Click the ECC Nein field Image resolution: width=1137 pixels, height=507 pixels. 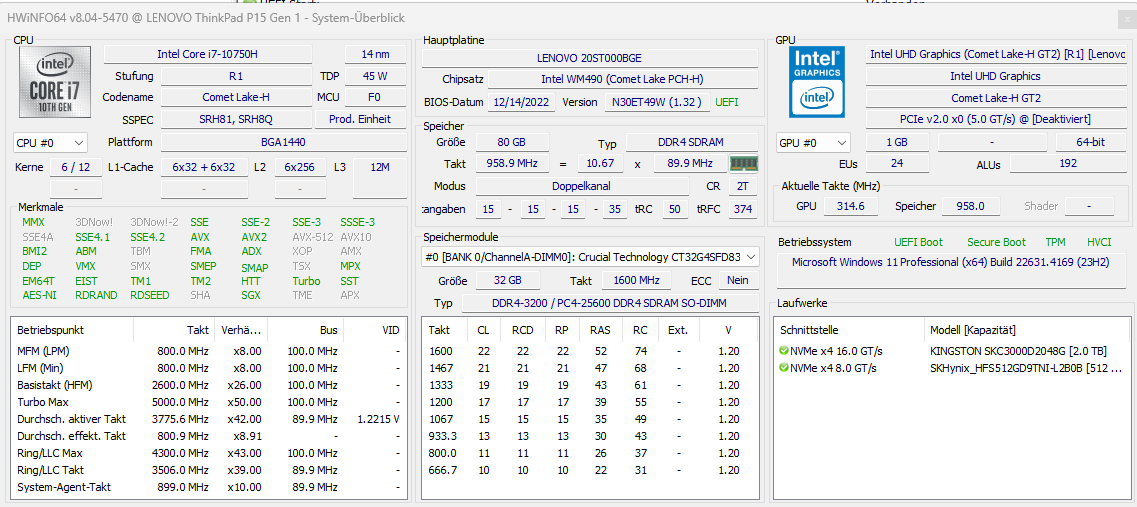point(738,280)
